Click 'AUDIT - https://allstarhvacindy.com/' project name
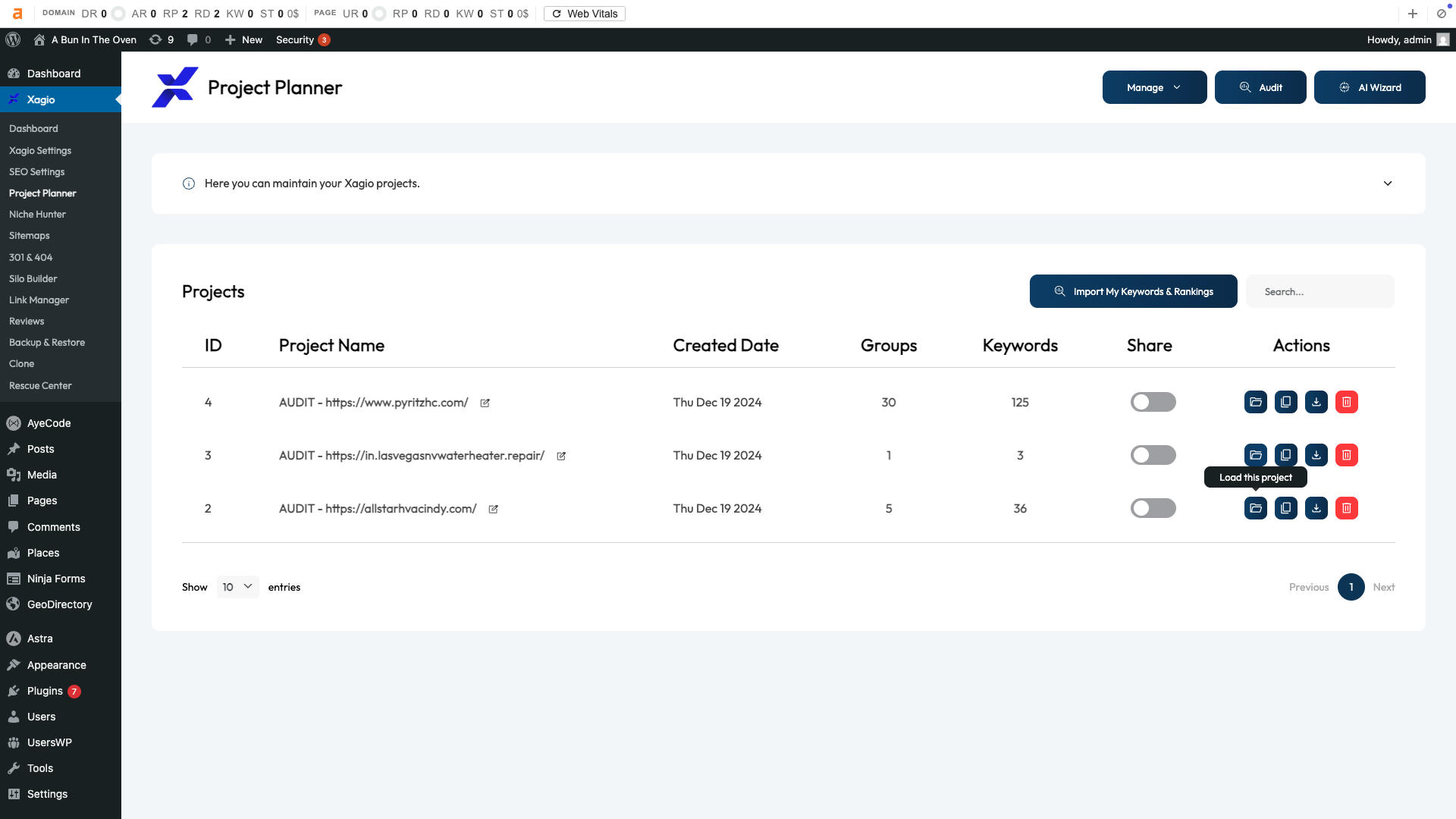The height and width of the screenshot is (819, 1456). (378, 508)
